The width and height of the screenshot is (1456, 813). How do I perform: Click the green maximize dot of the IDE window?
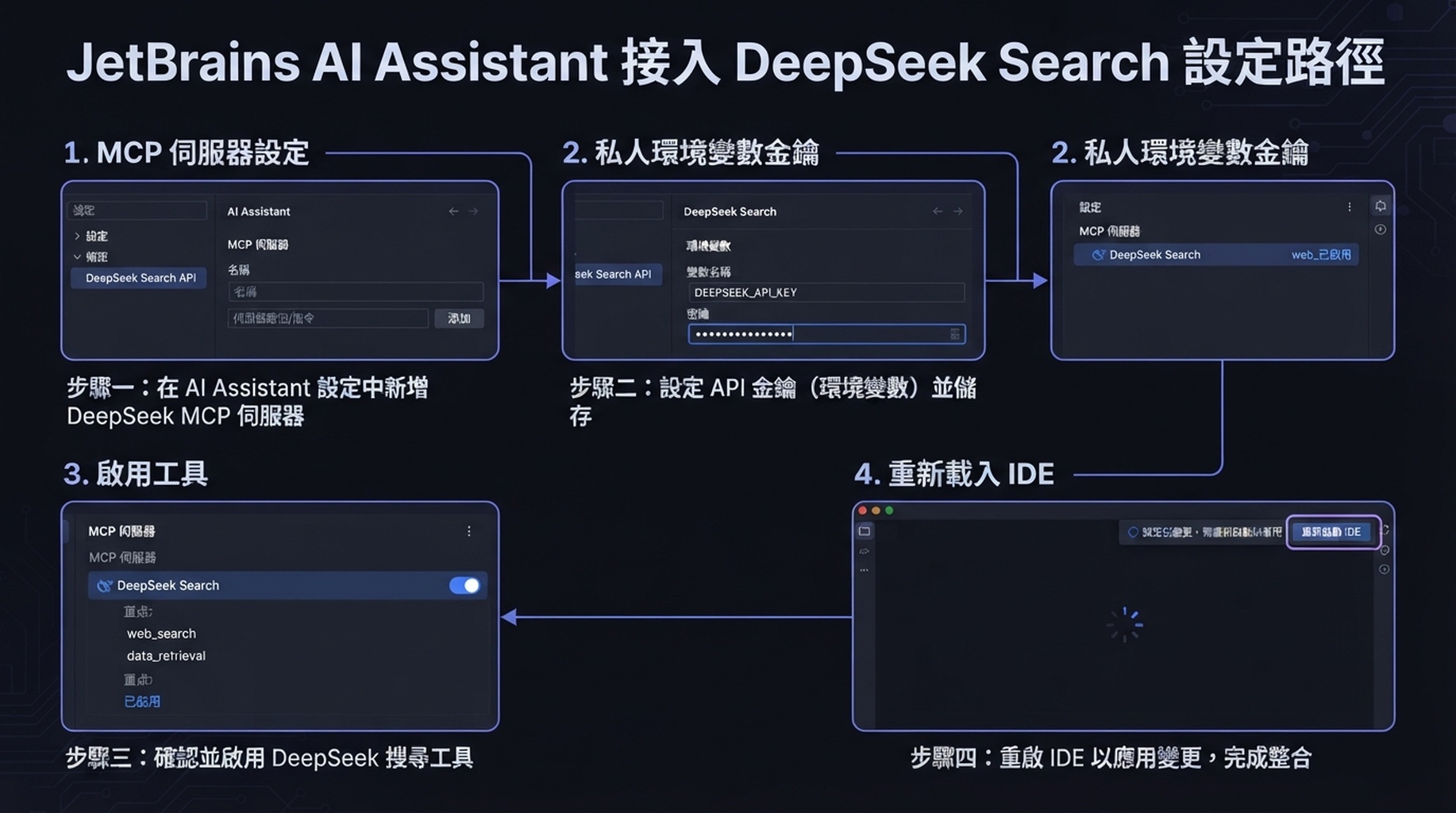[889, 511]
